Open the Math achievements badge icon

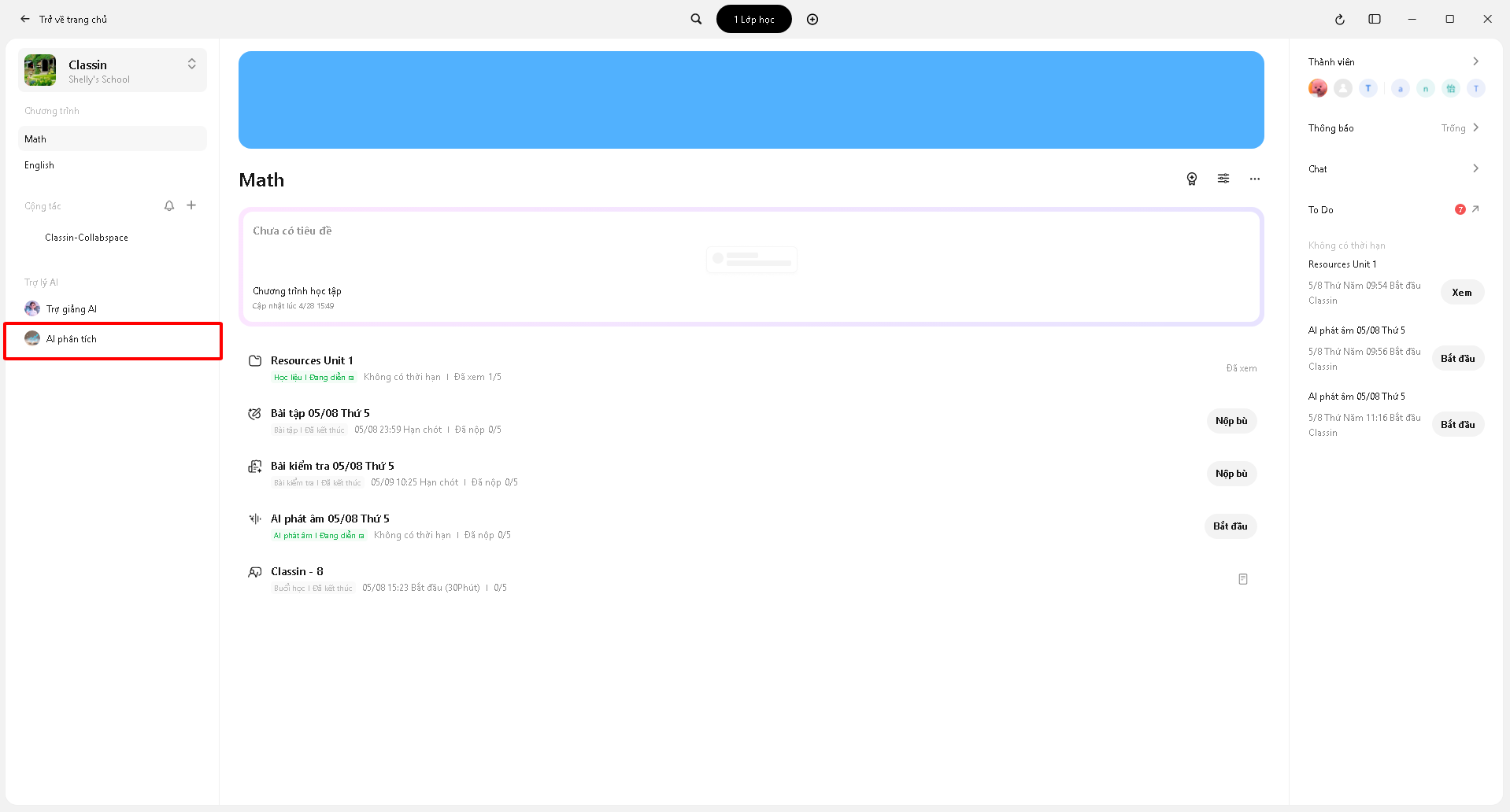click(1192, 179)
